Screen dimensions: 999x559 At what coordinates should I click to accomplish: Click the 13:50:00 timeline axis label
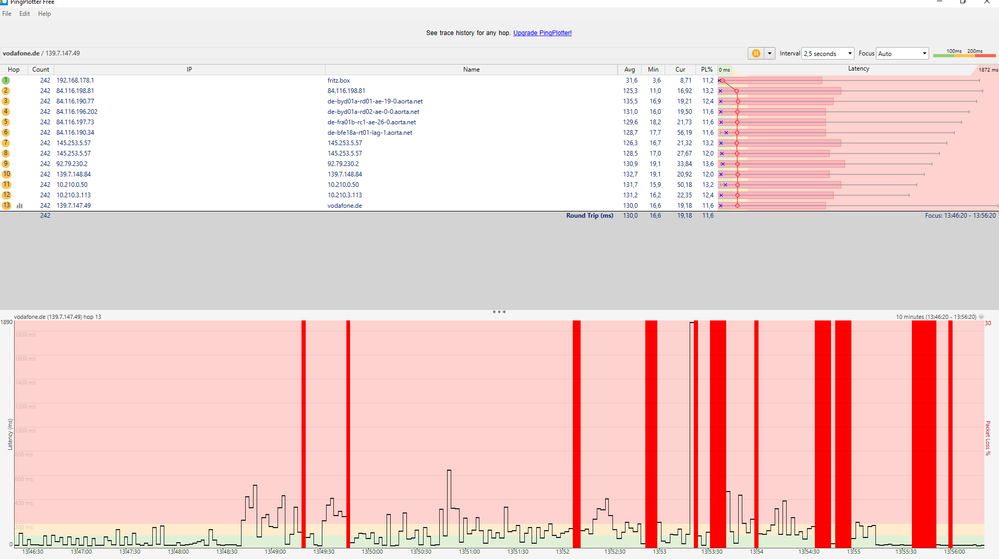tap(372, 552)
